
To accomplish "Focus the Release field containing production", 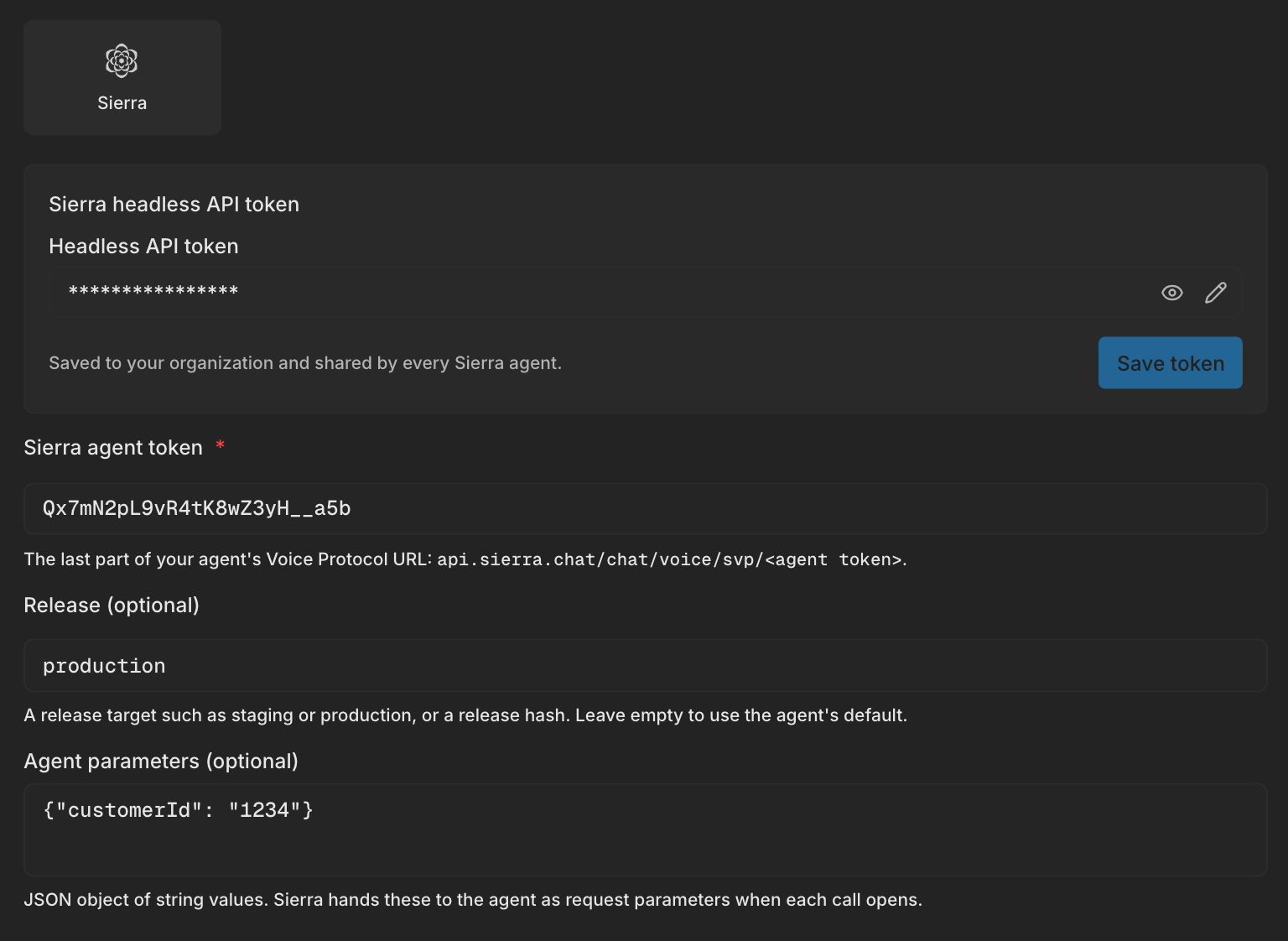I will 645,666.
